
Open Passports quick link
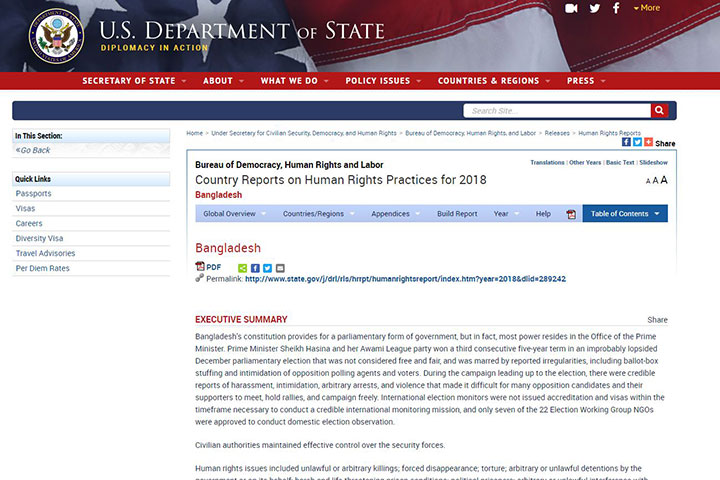coord(34,193)
